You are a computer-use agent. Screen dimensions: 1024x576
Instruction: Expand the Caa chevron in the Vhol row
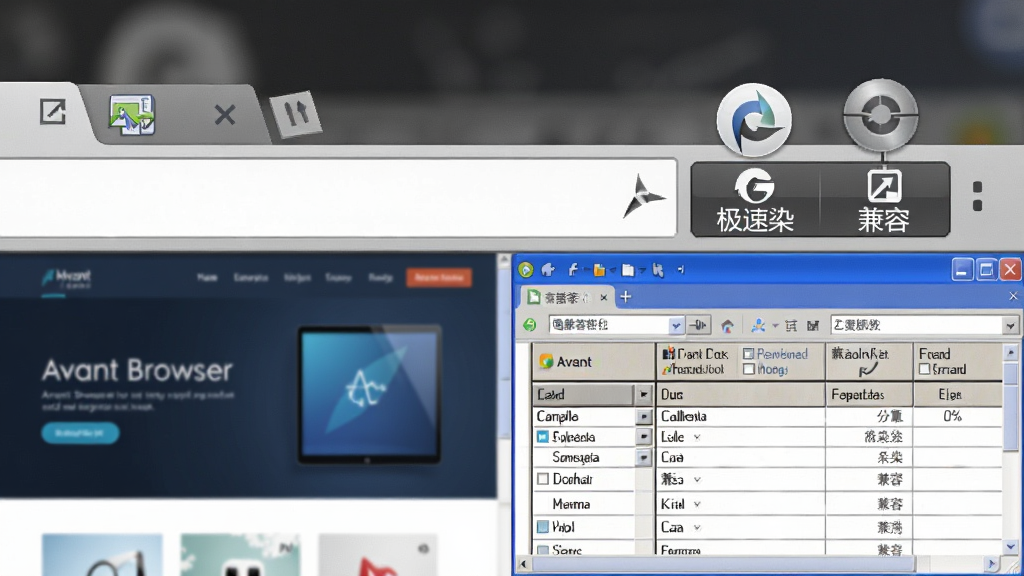click(697, 528)
